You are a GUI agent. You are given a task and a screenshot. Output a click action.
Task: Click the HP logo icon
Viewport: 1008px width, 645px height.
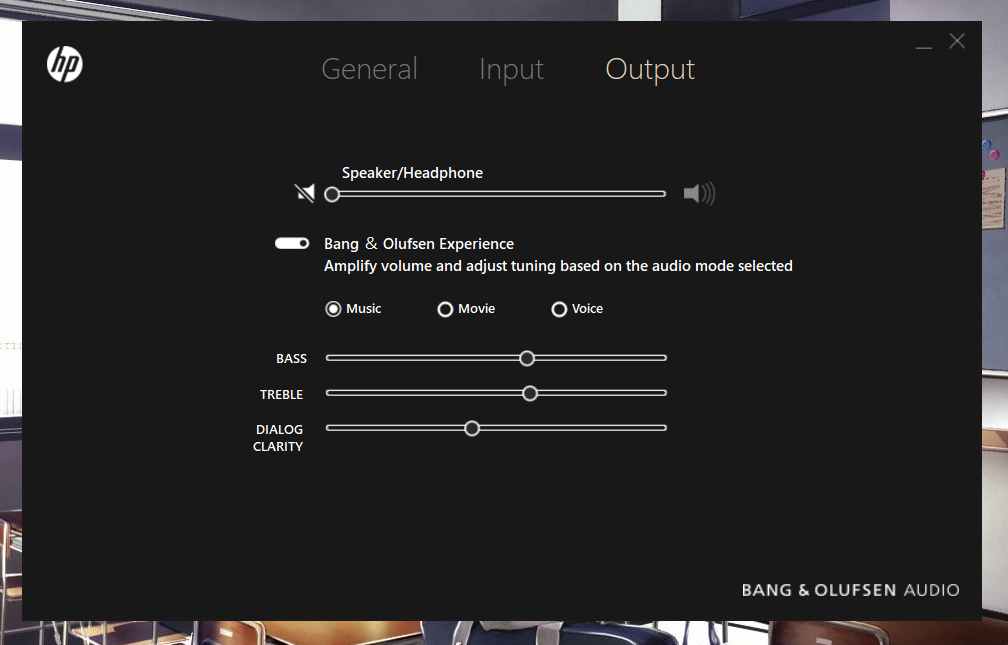[65, 65]
